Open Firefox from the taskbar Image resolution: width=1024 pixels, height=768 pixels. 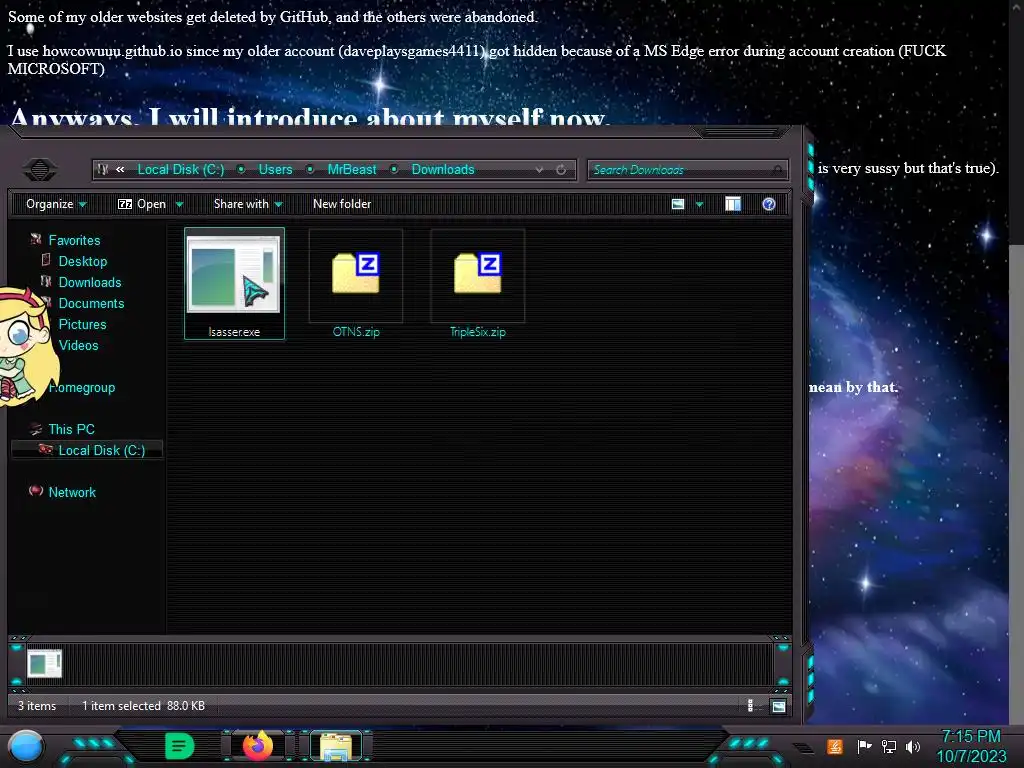258,746
